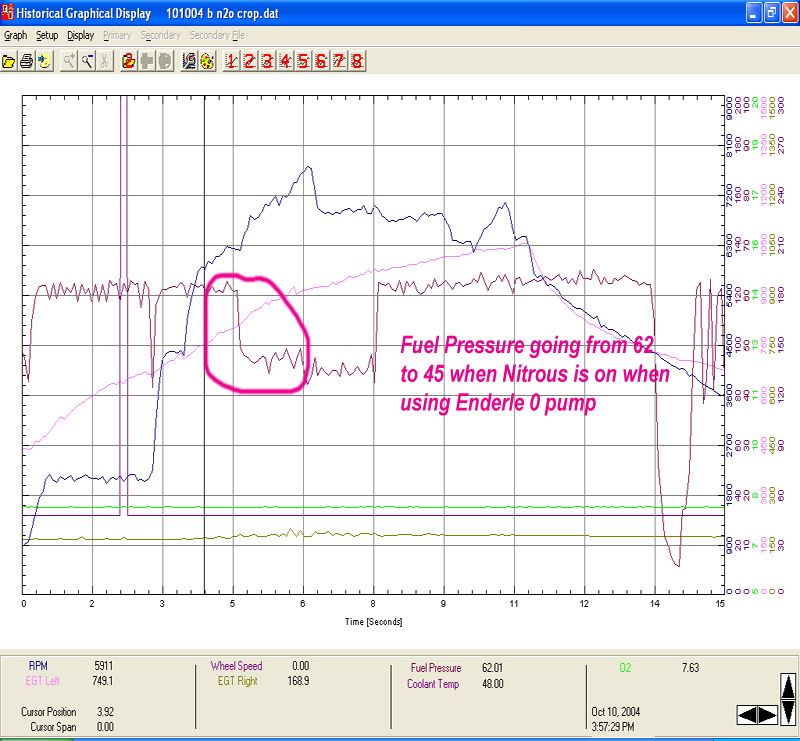Click the graph channel setup icon

click(x=189, y=61)
